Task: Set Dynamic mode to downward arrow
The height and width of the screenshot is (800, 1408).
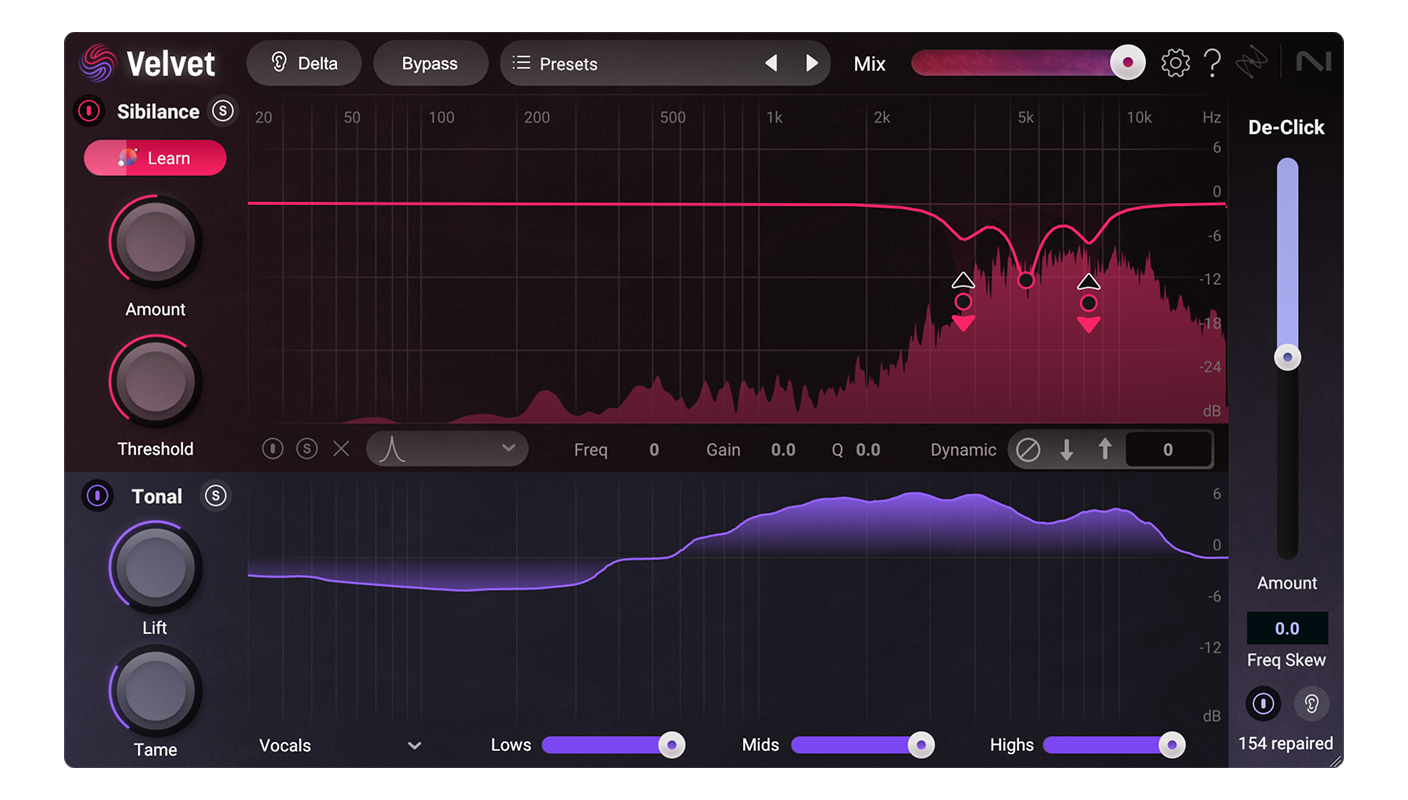Action: pos(1067,450)
